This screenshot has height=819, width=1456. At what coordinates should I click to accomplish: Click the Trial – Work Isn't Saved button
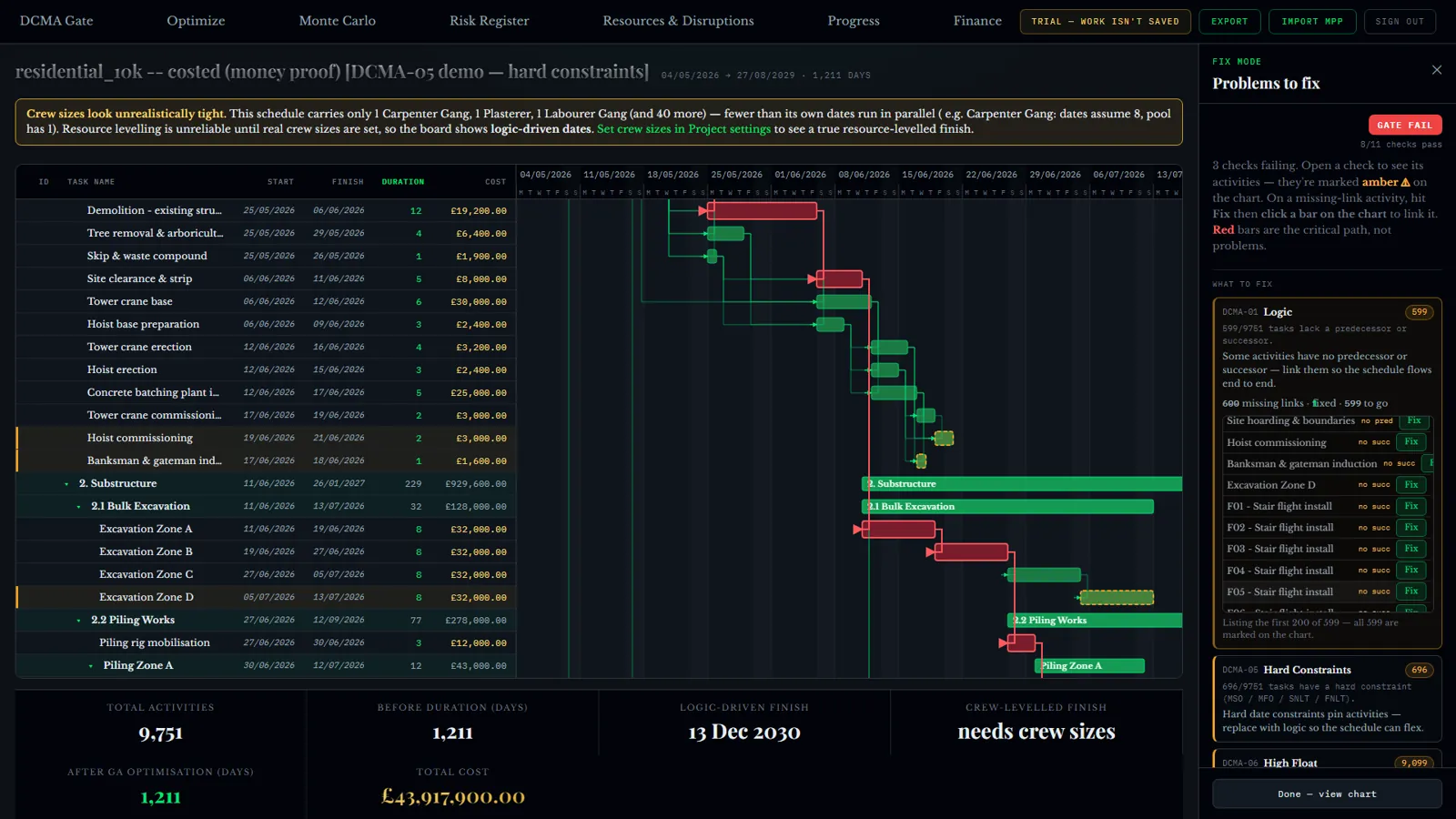coord(1105,21)
